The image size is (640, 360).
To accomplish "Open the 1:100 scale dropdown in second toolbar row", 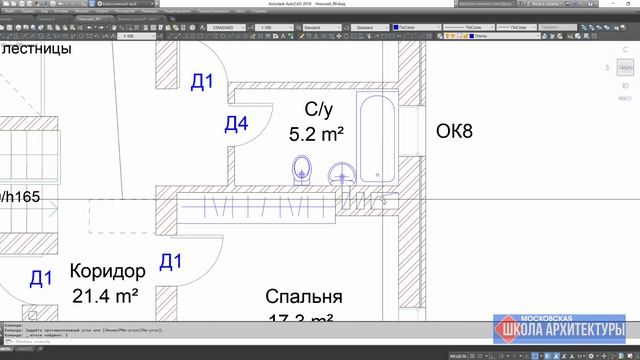I will coord(136,36).
